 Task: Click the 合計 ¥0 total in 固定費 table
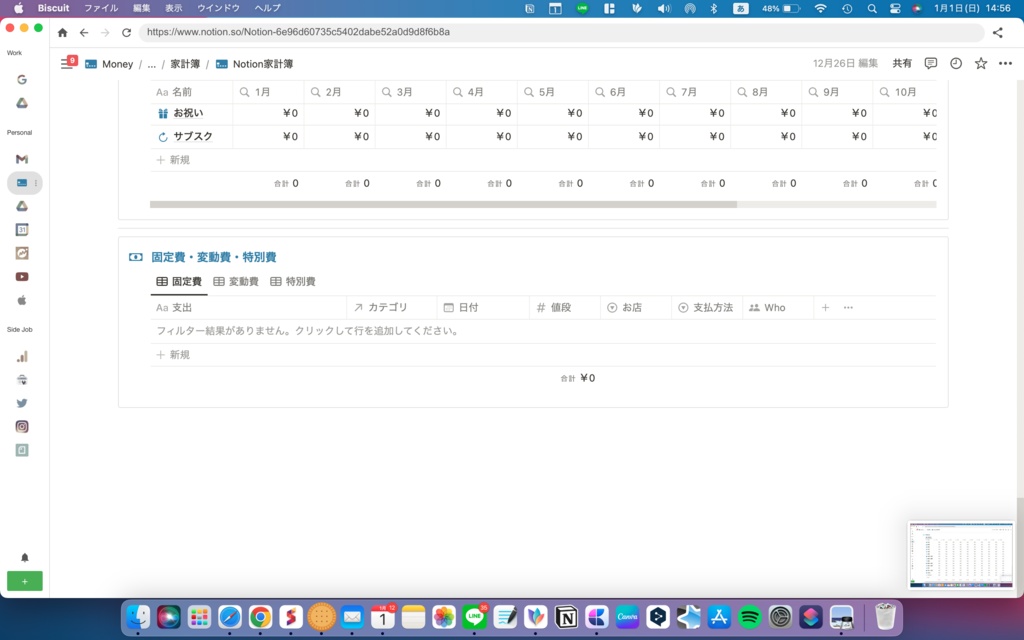[x=578, y=378]
